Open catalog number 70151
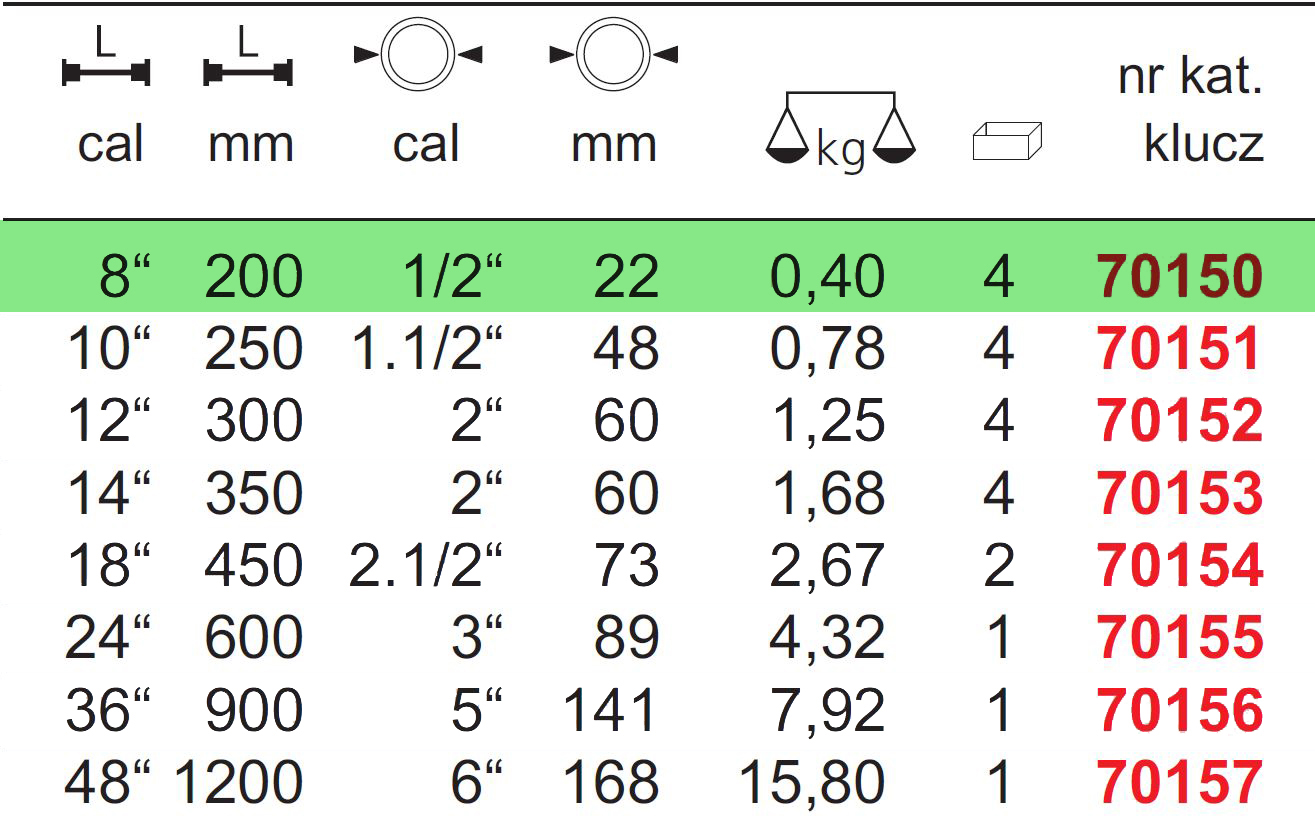The width and height of the screenshot is (1315, 817). click(x=1180, y=349)
